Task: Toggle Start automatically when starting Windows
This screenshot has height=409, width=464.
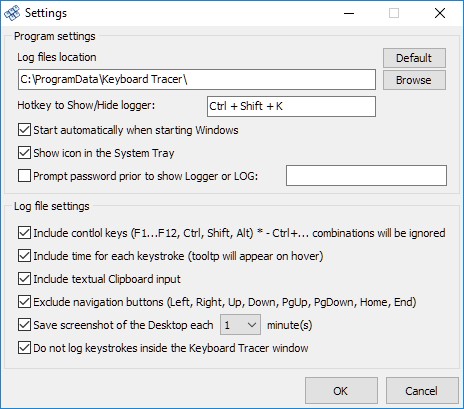Action: pos(24,130)
